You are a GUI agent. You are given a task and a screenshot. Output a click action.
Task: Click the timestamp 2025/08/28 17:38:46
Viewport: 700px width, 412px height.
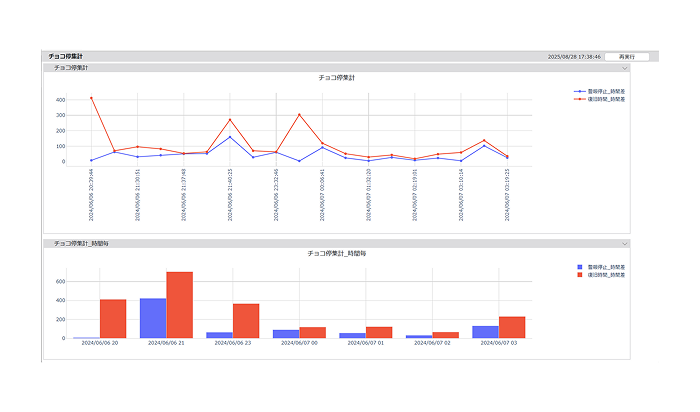[573, 57]
